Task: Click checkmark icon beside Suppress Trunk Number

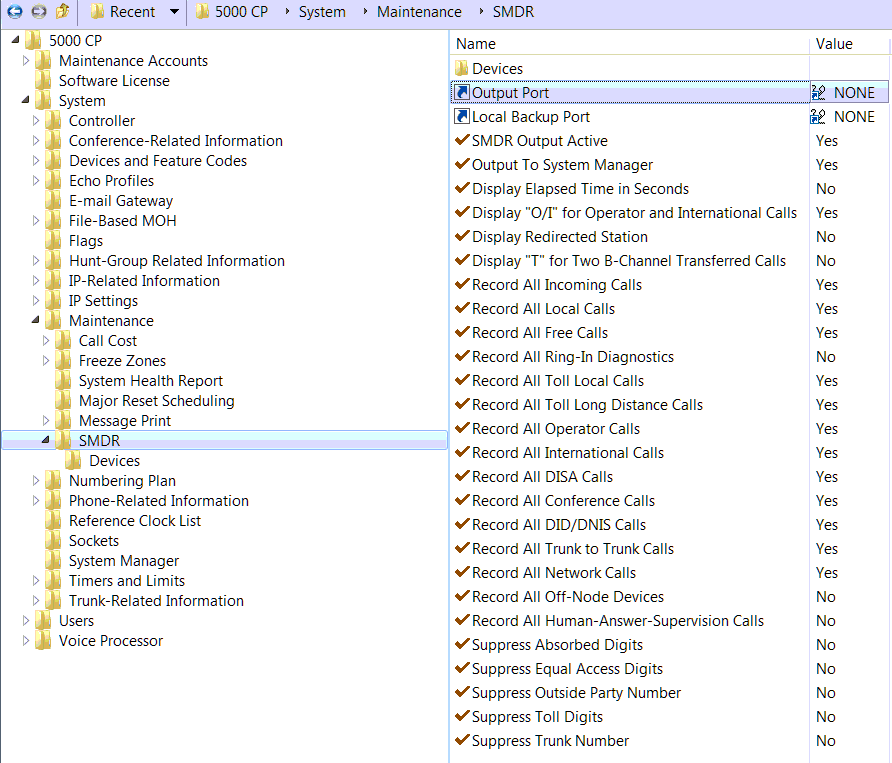Action: pos(462,740)
